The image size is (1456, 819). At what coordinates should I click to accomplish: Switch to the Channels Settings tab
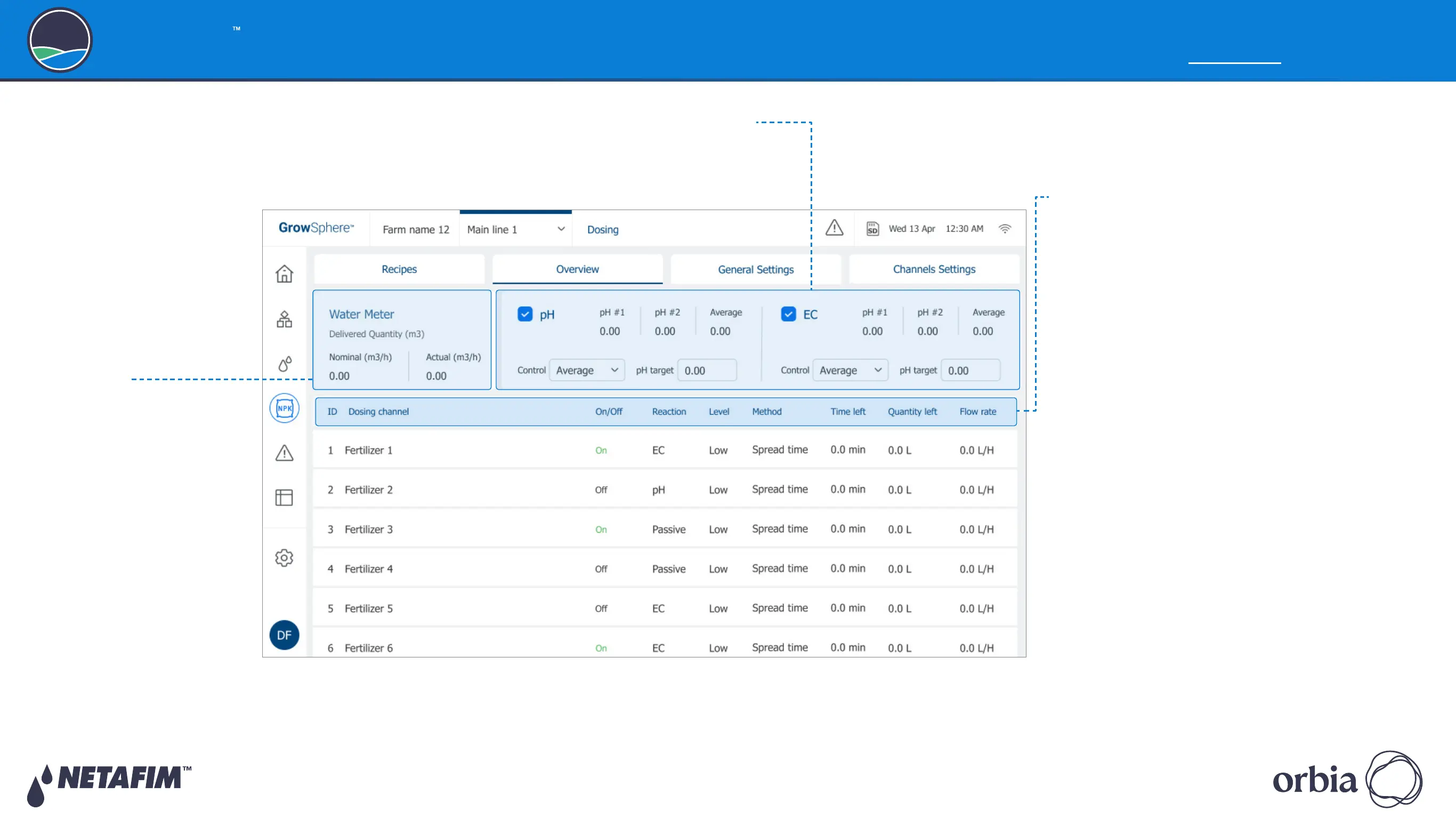coord(934,269)
